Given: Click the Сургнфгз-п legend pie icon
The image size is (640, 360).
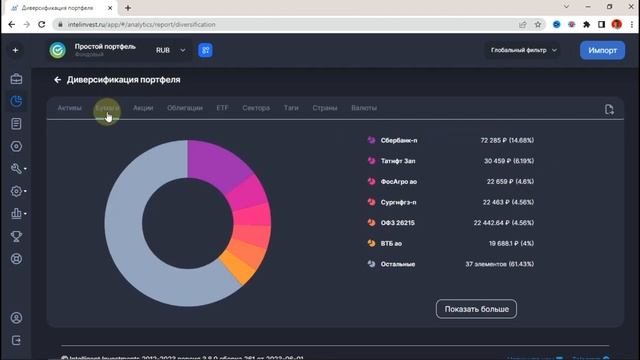Looking at the screenshot, I should coord(371,202).
